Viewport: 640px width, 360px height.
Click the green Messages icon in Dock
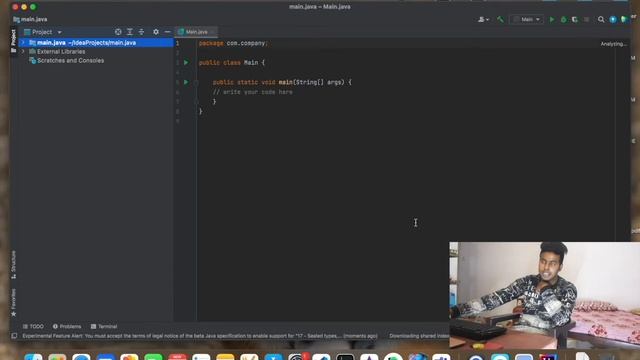tap(153, 358)
